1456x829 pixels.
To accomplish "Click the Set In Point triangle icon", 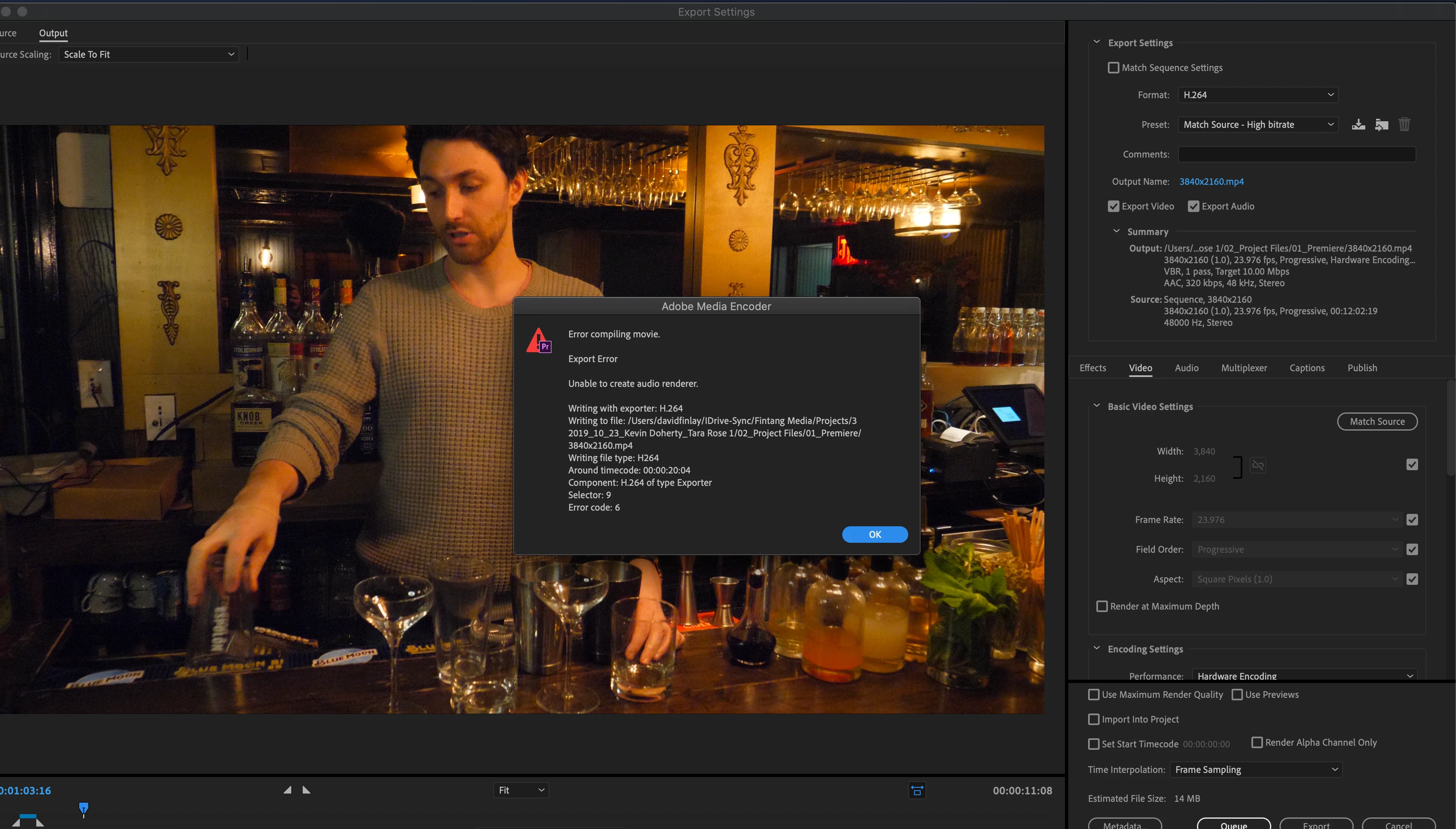I will coord(287,790).
